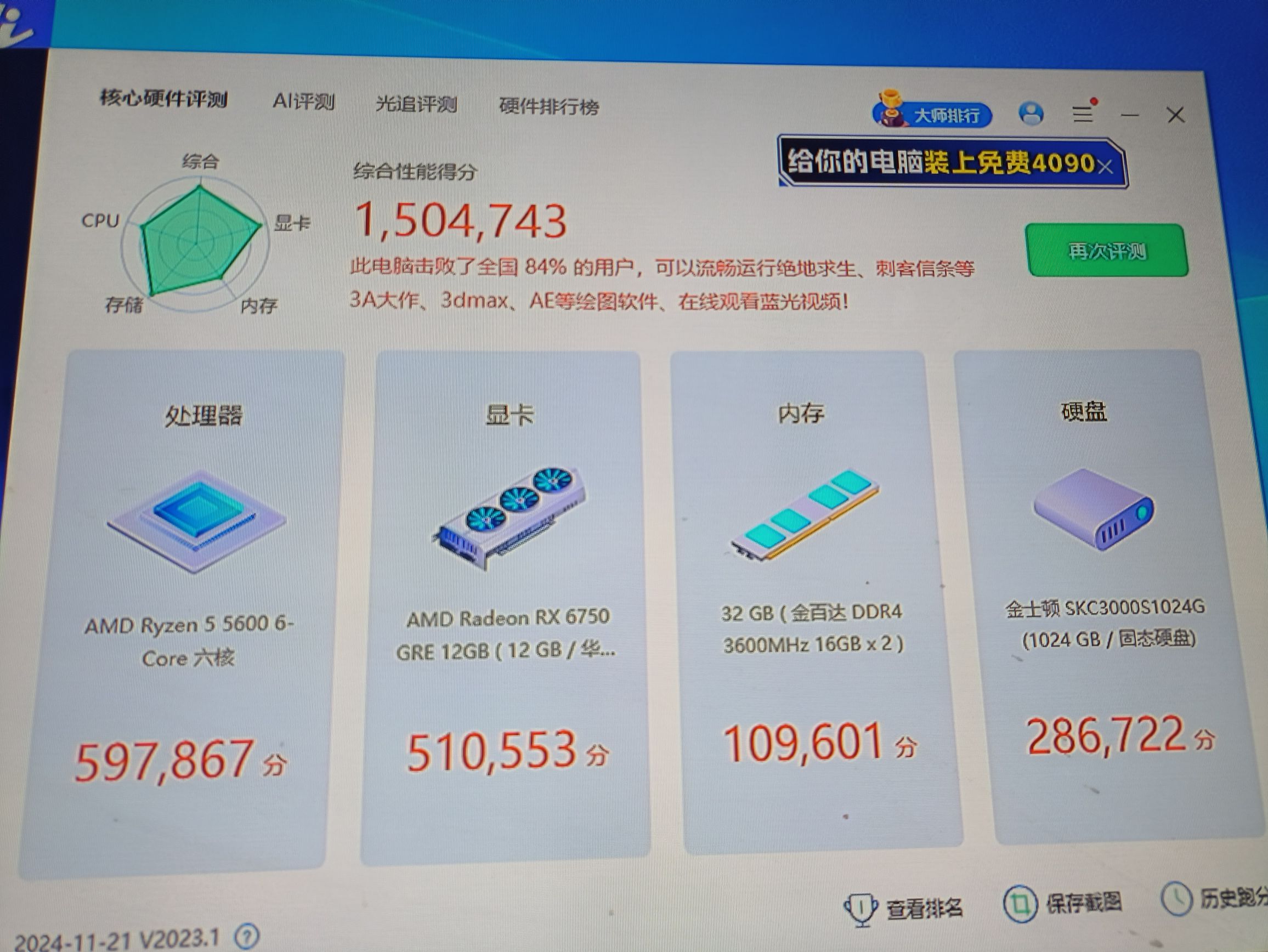The height and width of the screenshot is (952, 1268).
Task: Click the graphics card icon
Action: click(509, 518)
